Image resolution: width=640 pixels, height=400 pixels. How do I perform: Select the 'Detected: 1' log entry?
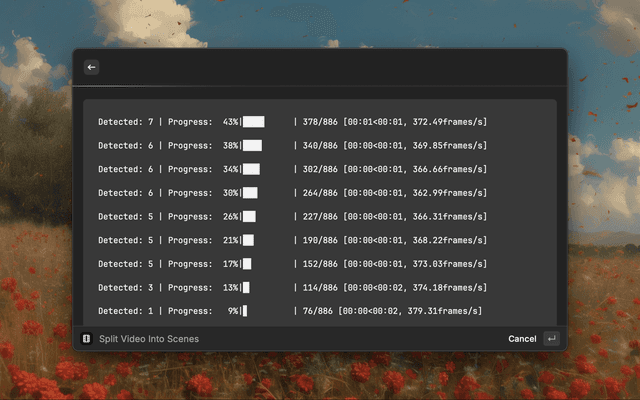pyautogui.click(x=125, y=311)
